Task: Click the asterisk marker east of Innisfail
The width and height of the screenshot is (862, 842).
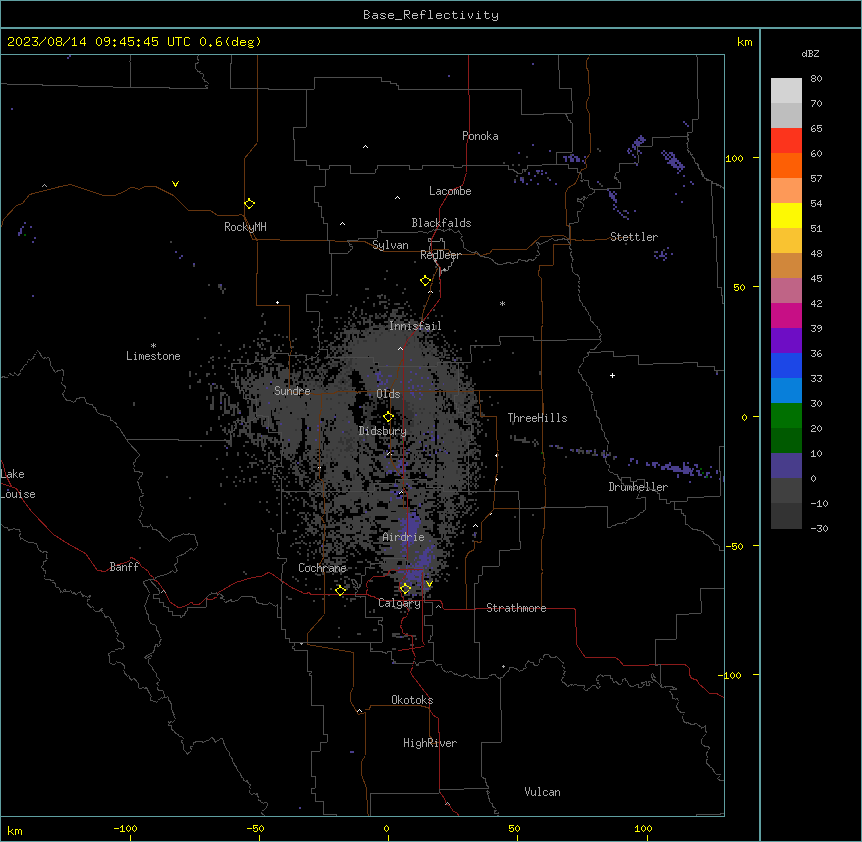Action: click(x=502, y=303)
